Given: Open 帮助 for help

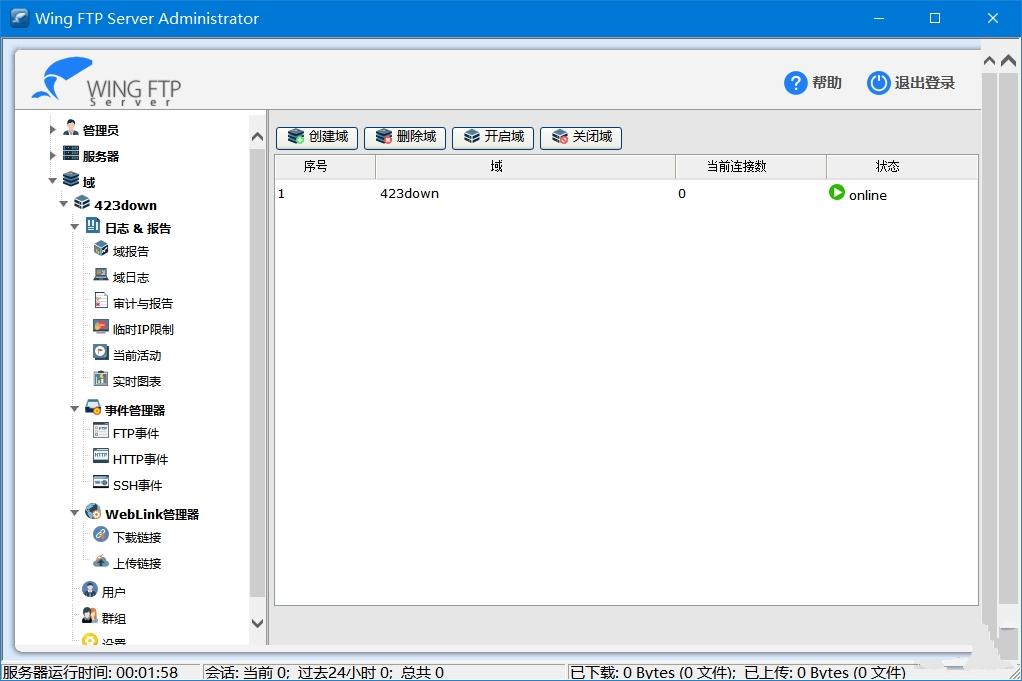Looking at the screenshot, I should (x=813, y=83).
